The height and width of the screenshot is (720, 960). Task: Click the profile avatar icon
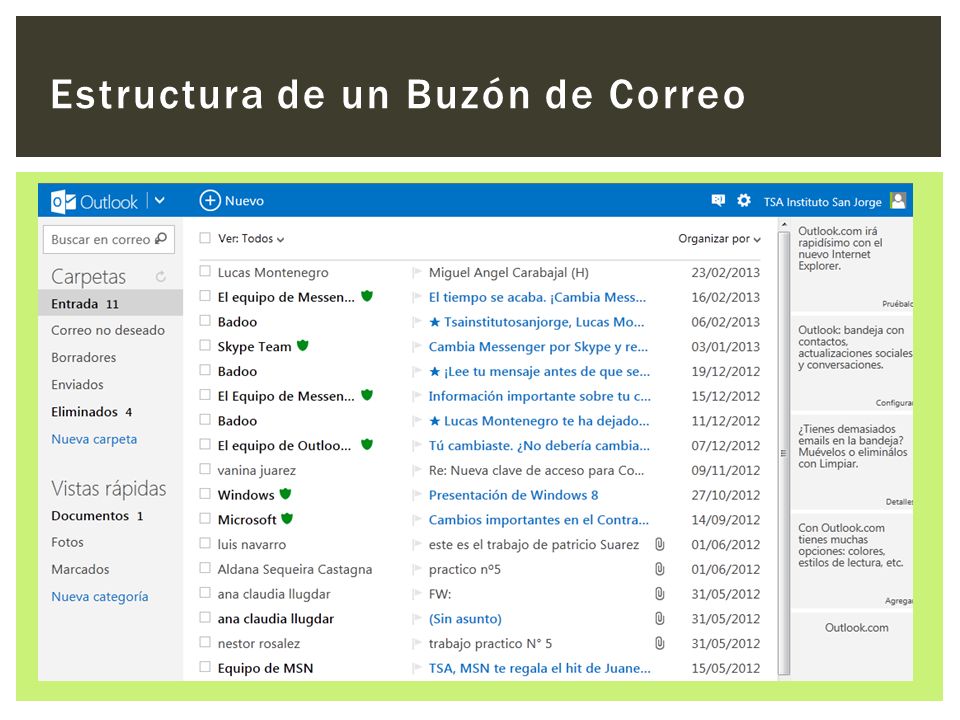(898, 200)
